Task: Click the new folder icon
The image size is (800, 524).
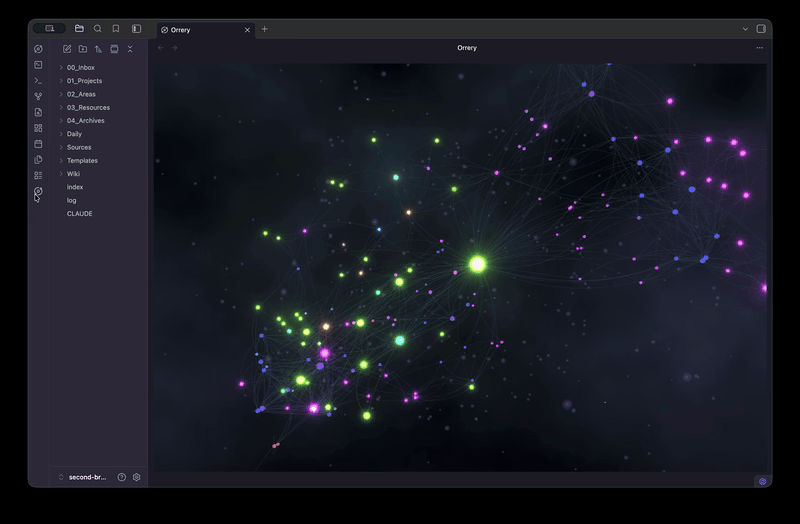Action: tap(83, 49)
